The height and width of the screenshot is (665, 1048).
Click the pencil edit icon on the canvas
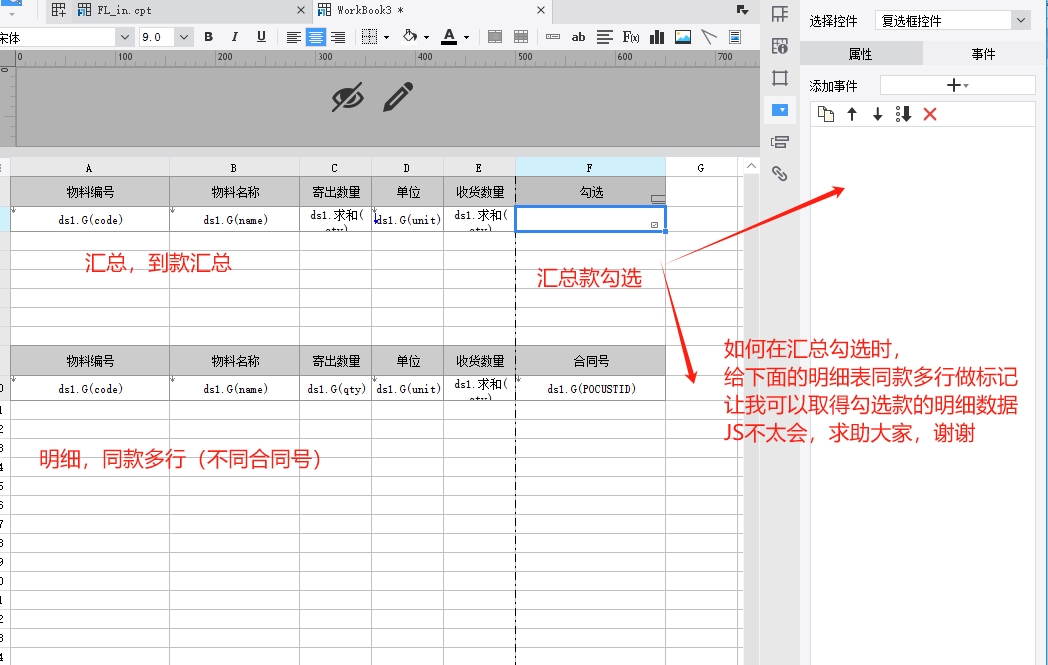398,97
